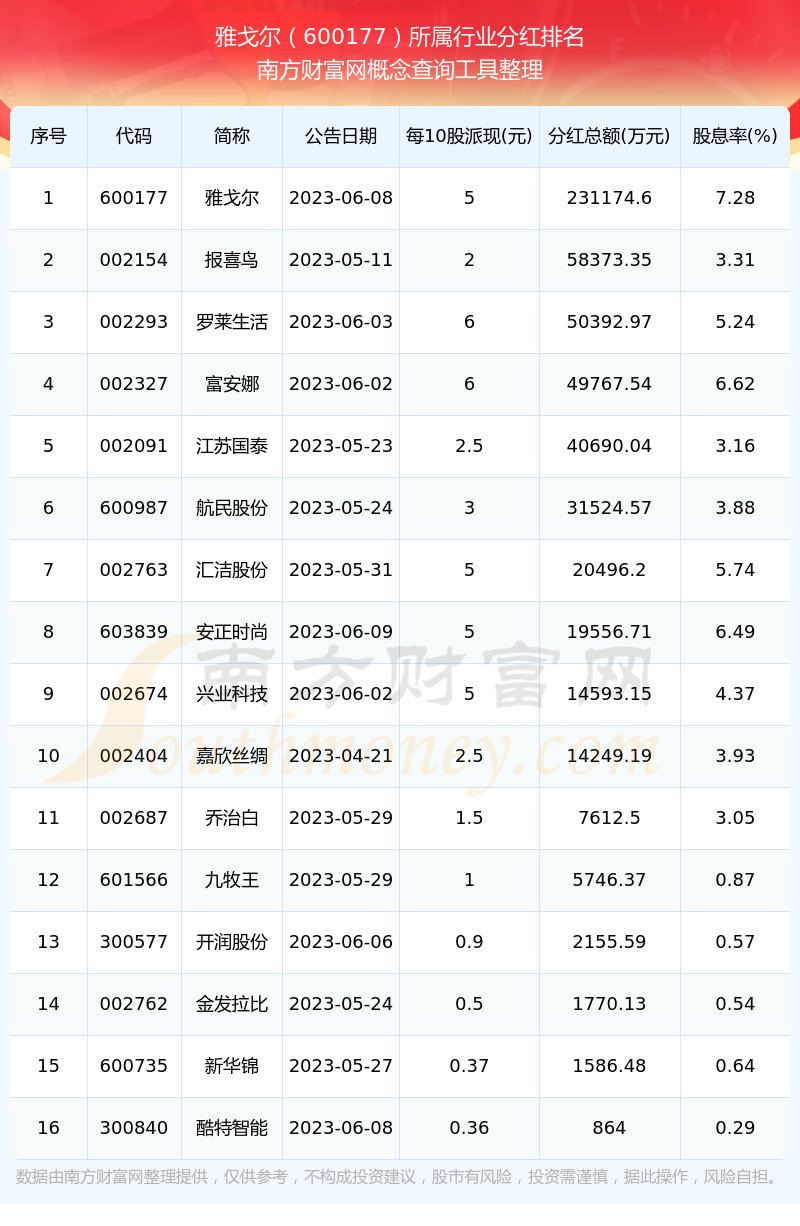This screenshot has width=800, height=1226.
Task: Click stock code 300577
Action: click(x=134, y=942)
